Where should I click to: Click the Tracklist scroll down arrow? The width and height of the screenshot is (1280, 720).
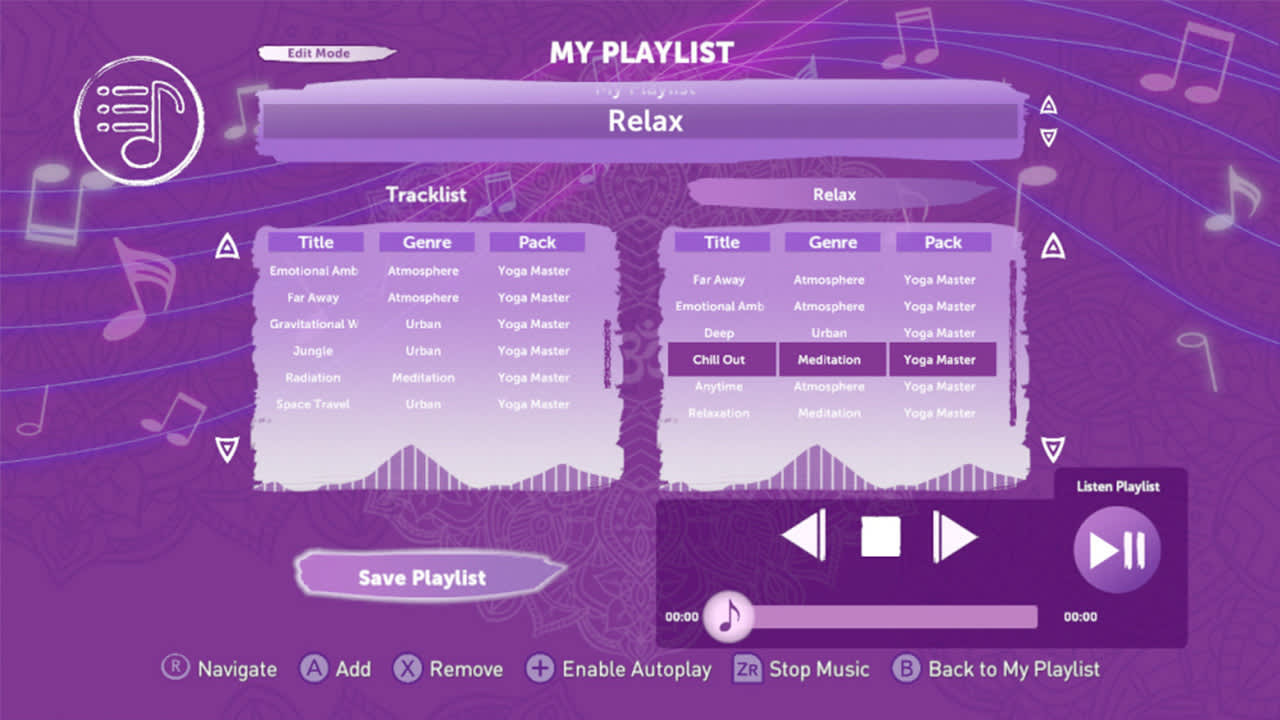coord(227,449)
